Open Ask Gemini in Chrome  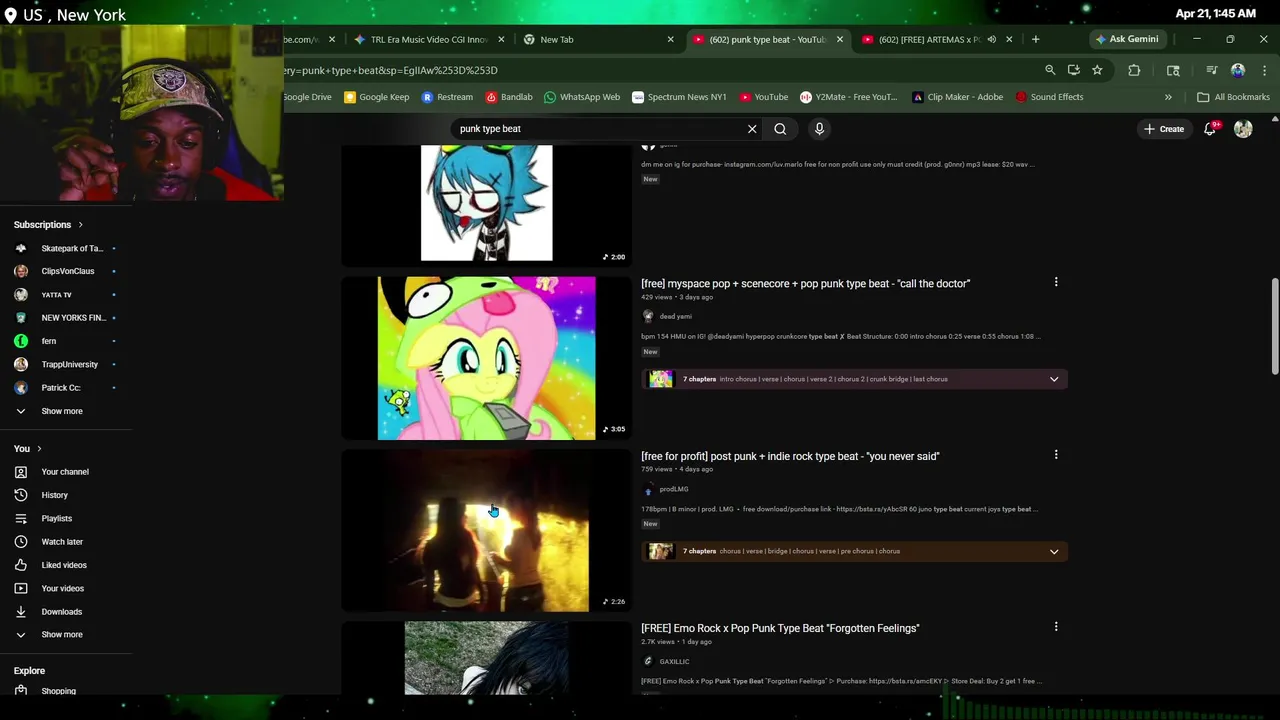coord(1127,39)
